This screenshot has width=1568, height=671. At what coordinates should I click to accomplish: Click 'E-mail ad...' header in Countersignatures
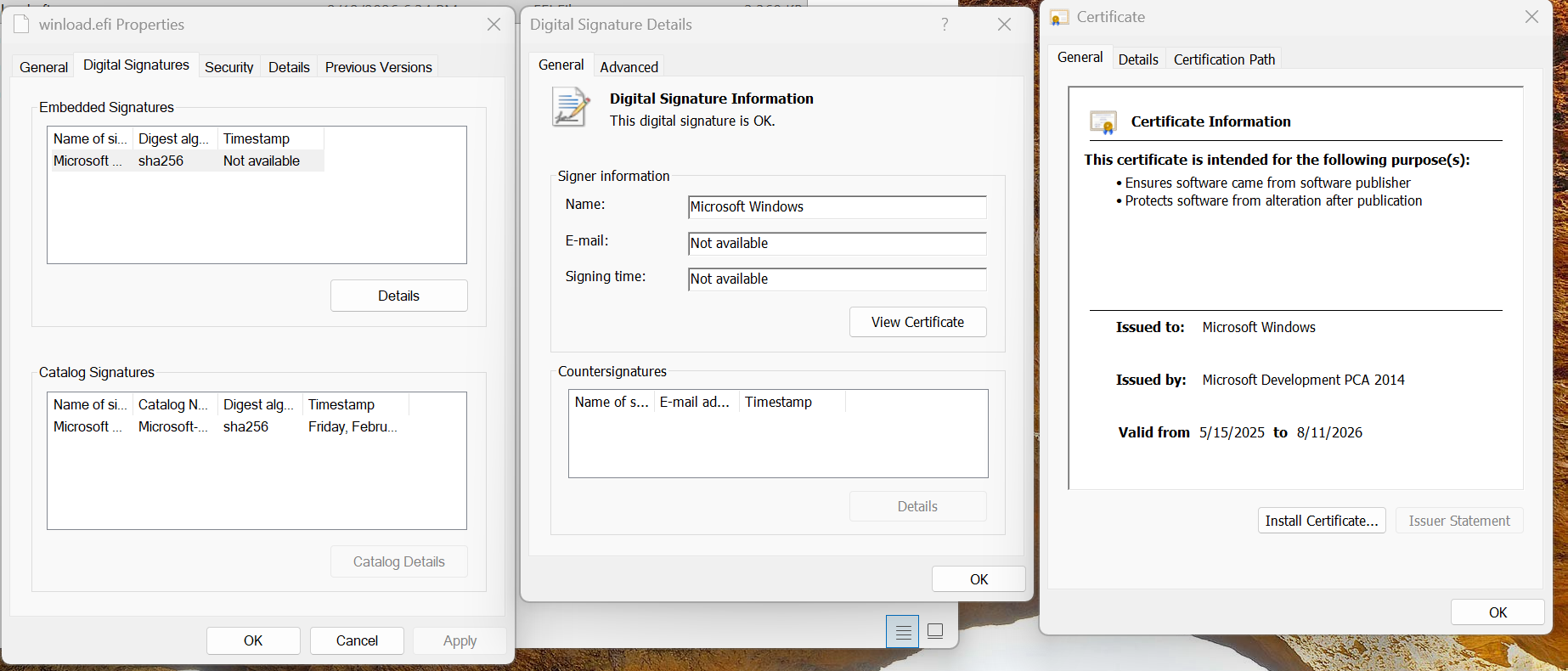tap(697, 402)
